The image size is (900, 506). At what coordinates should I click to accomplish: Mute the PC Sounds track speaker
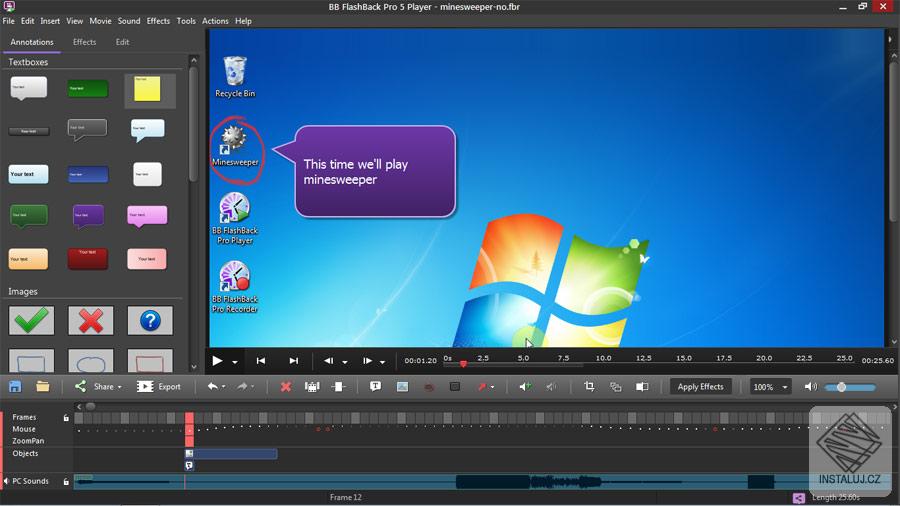coord(5,481)
